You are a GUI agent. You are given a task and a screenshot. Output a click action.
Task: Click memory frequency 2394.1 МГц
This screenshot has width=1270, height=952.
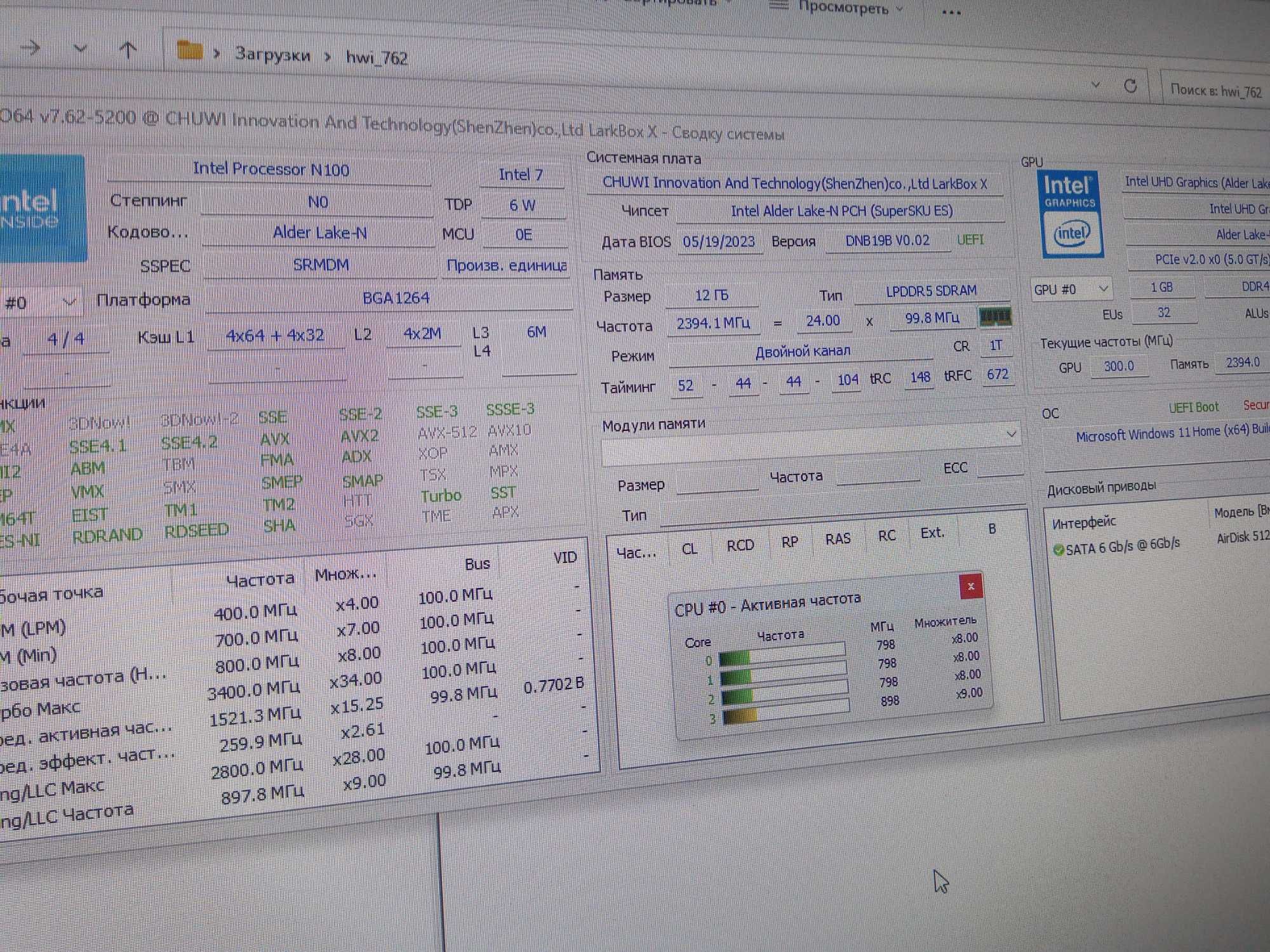pos(712,323)
